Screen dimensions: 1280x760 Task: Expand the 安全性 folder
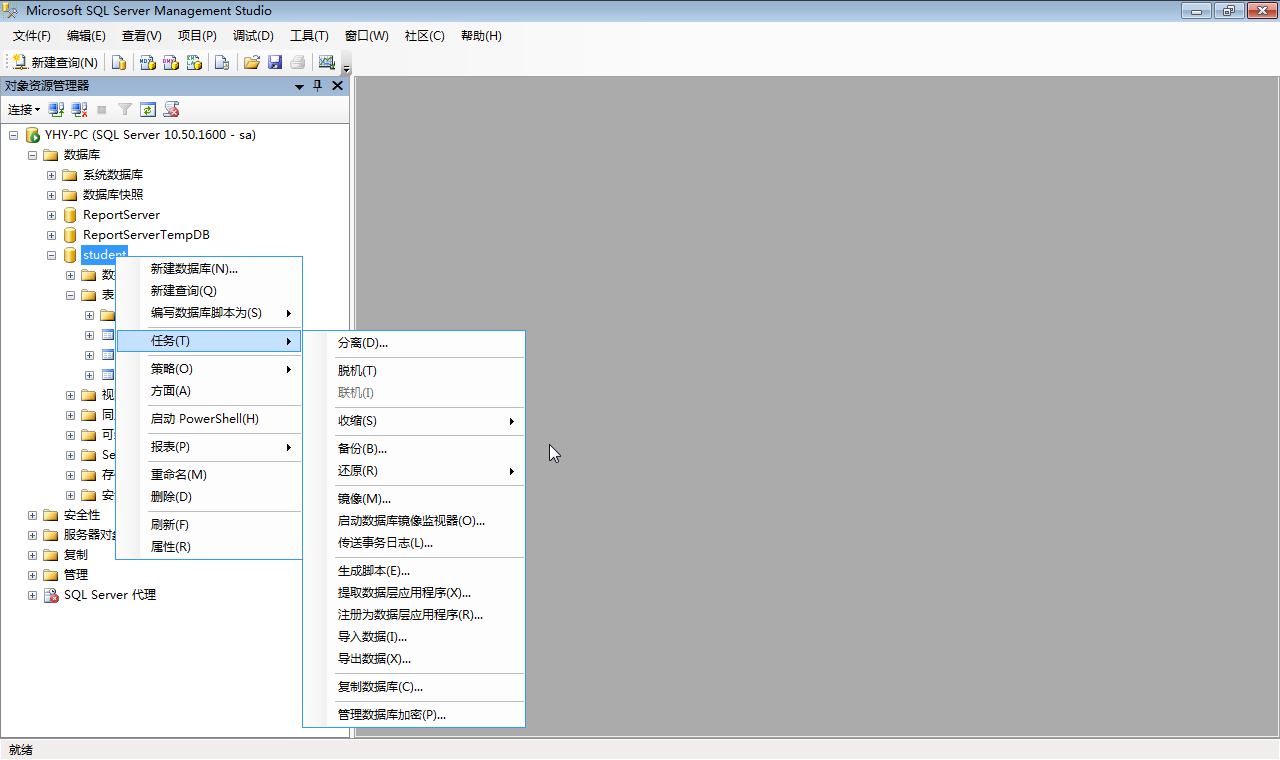[x=33, y=515]
